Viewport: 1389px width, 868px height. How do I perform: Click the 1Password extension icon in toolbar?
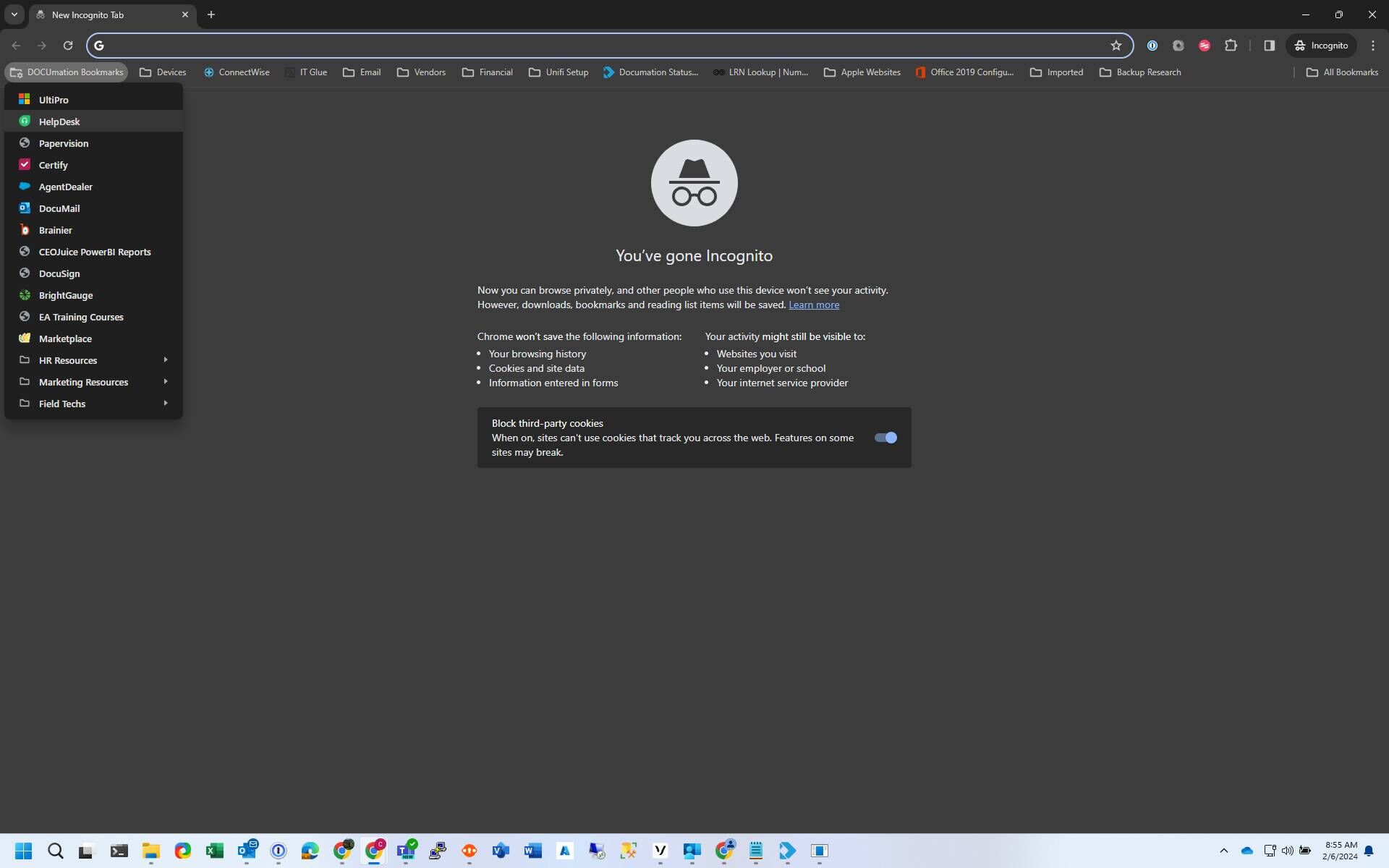click(x=1152, y=46)
